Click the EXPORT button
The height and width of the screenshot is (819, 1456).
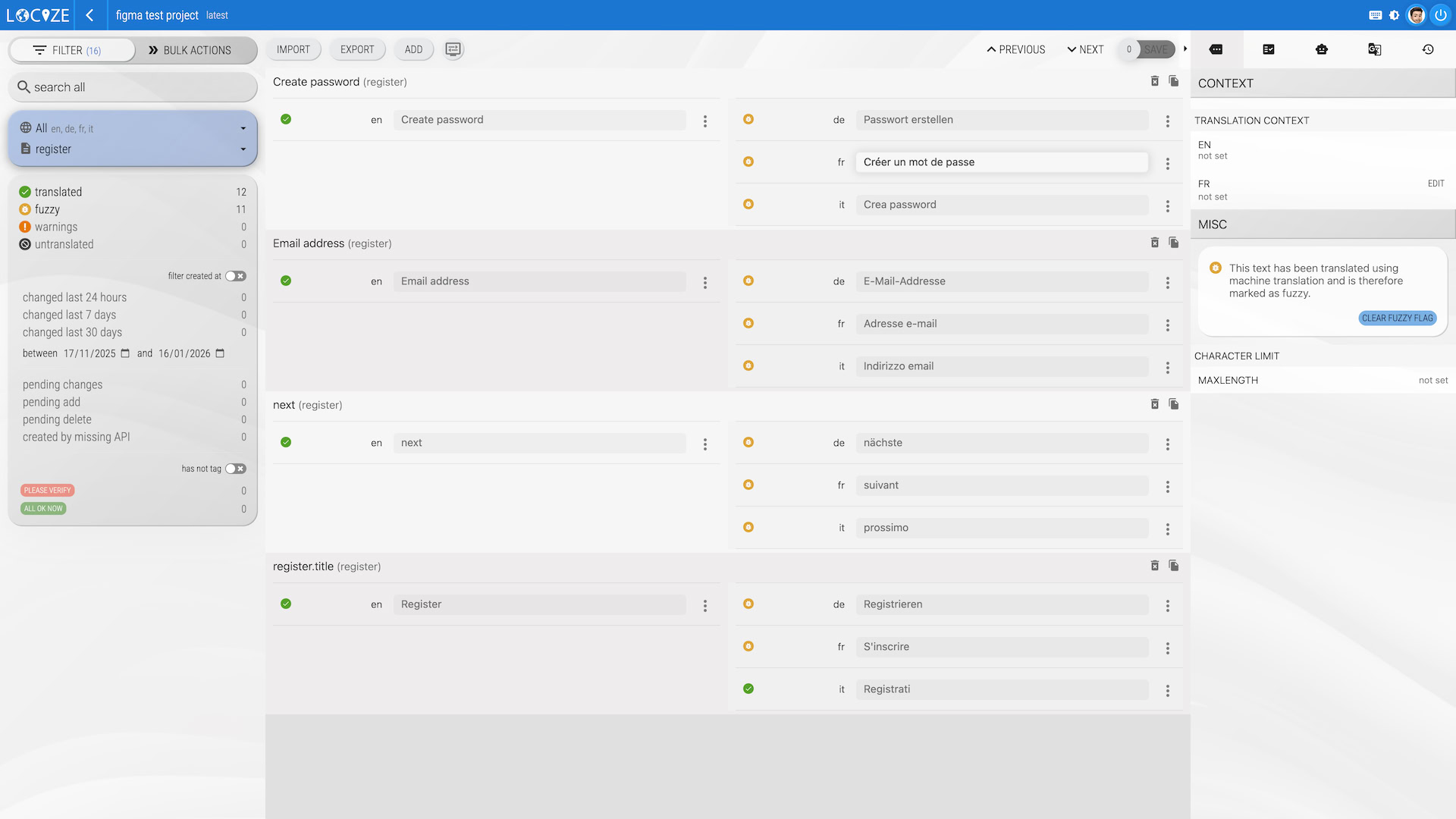(x=357, y=49)
